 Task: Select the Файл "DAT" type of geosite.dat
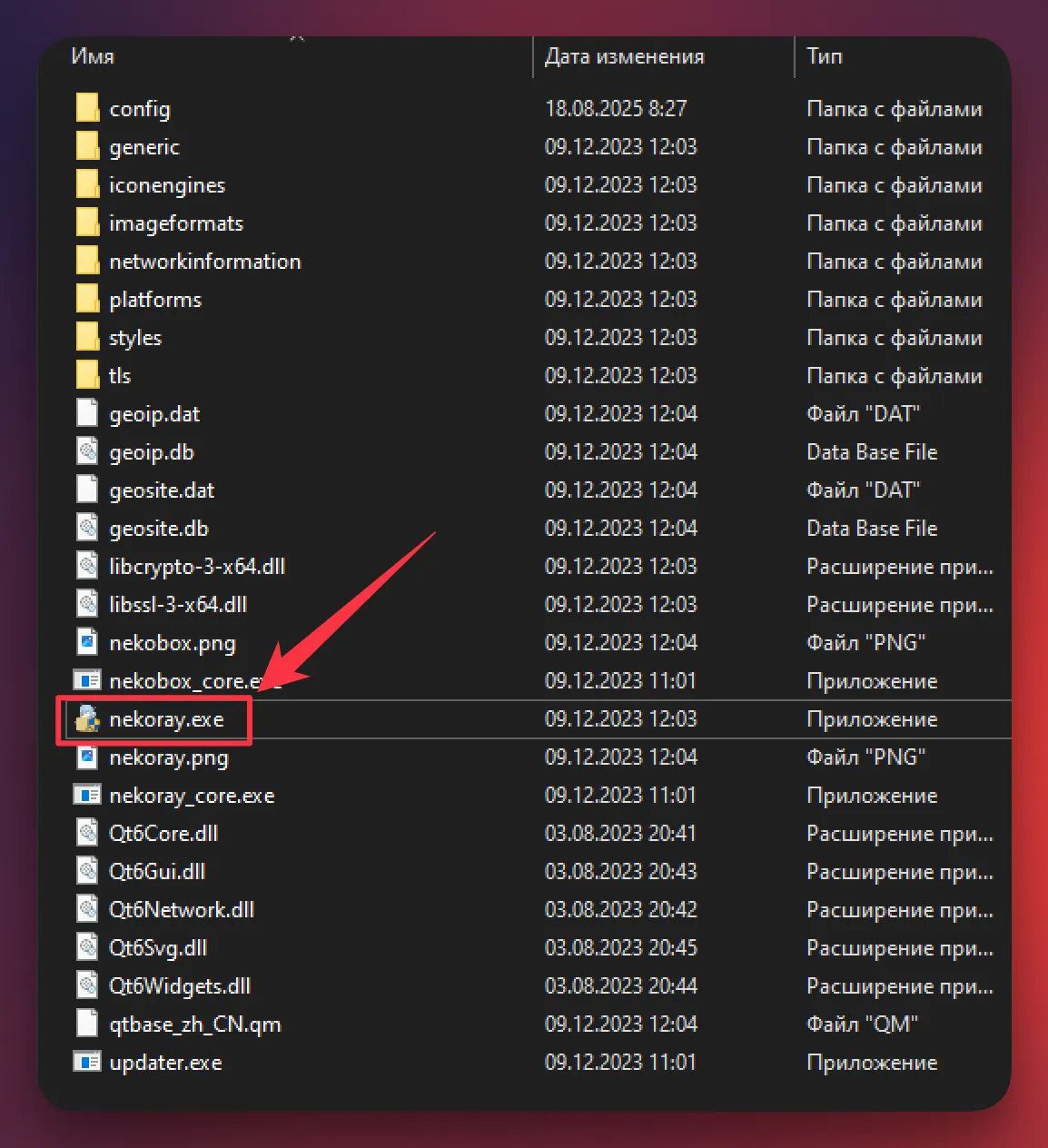[x=864, y=490]
